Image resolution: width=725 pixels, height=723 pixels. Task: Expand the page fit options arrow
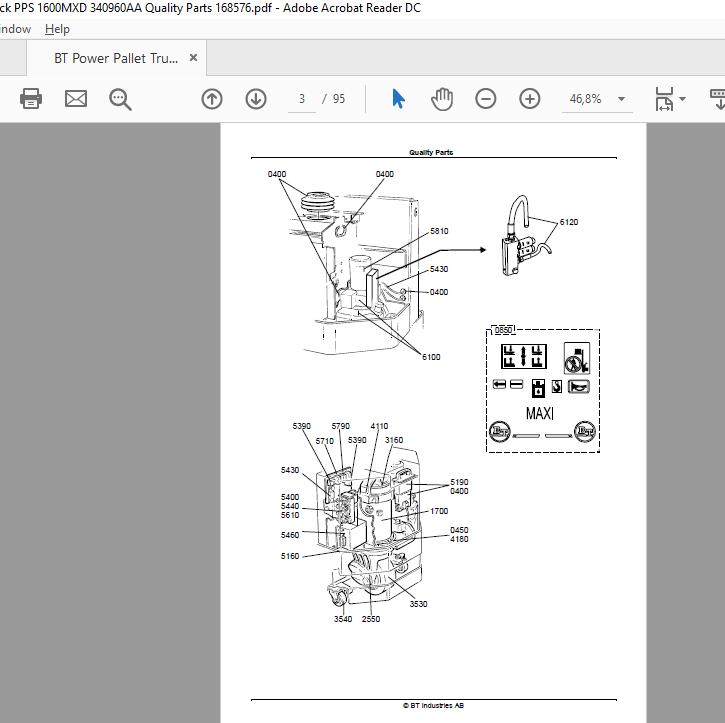pos(682,99)
